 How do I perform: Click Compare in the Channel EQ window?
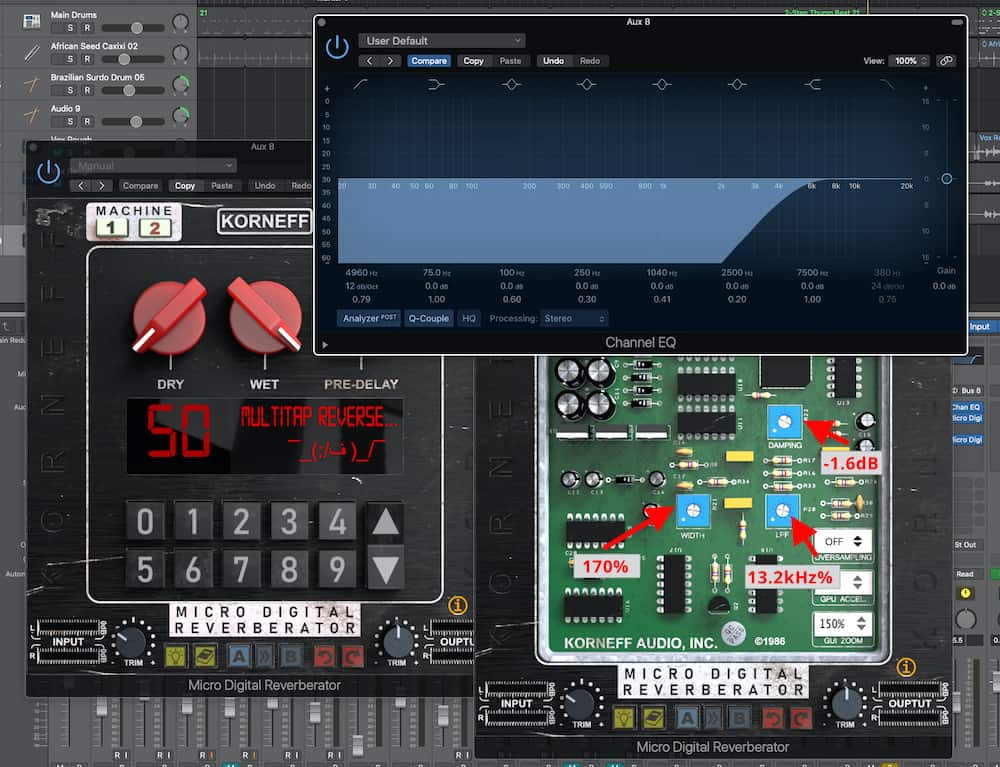coord(429,61)
